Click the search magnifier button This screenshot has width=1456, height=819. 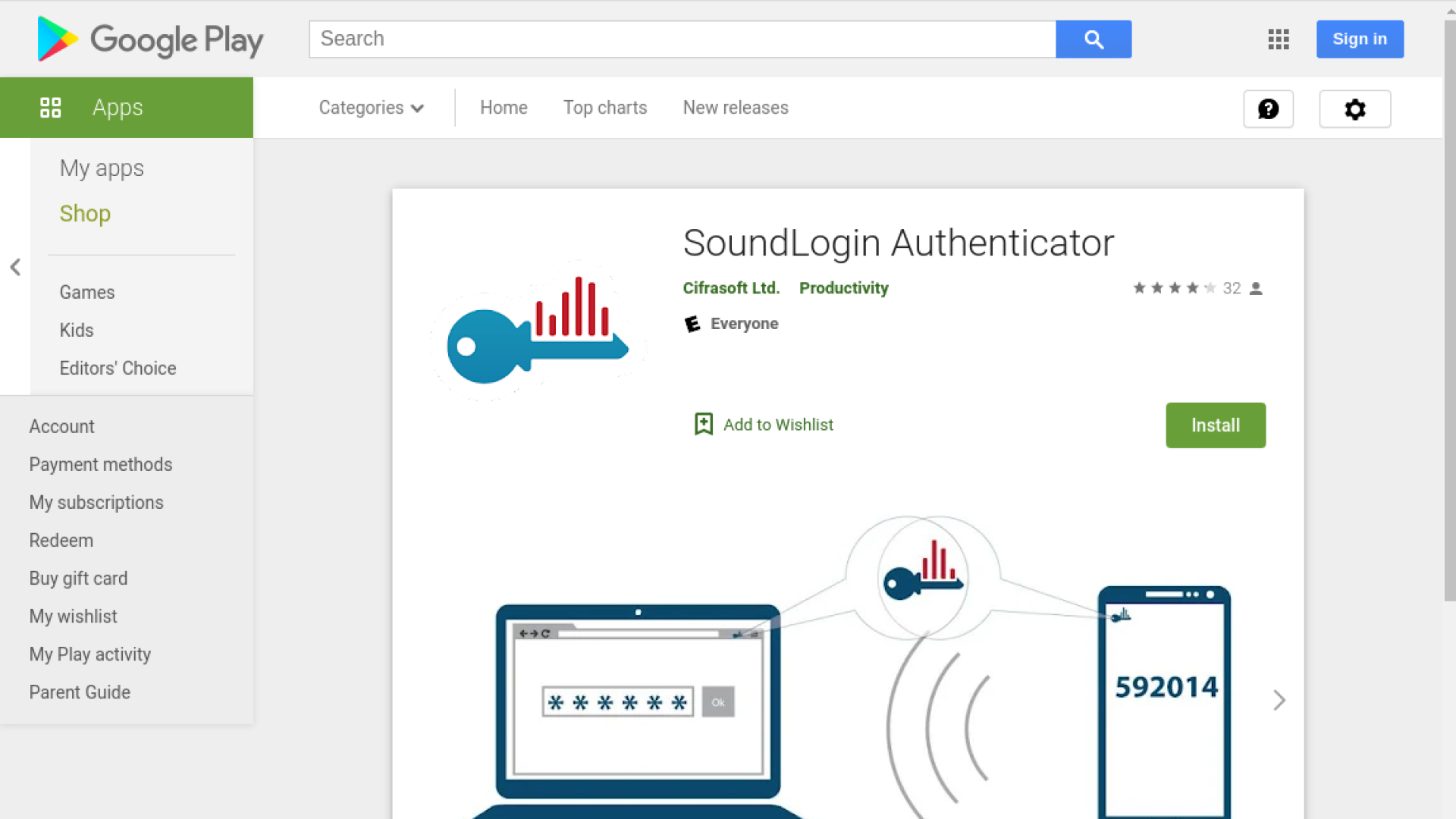click(x=1094, y=39)
